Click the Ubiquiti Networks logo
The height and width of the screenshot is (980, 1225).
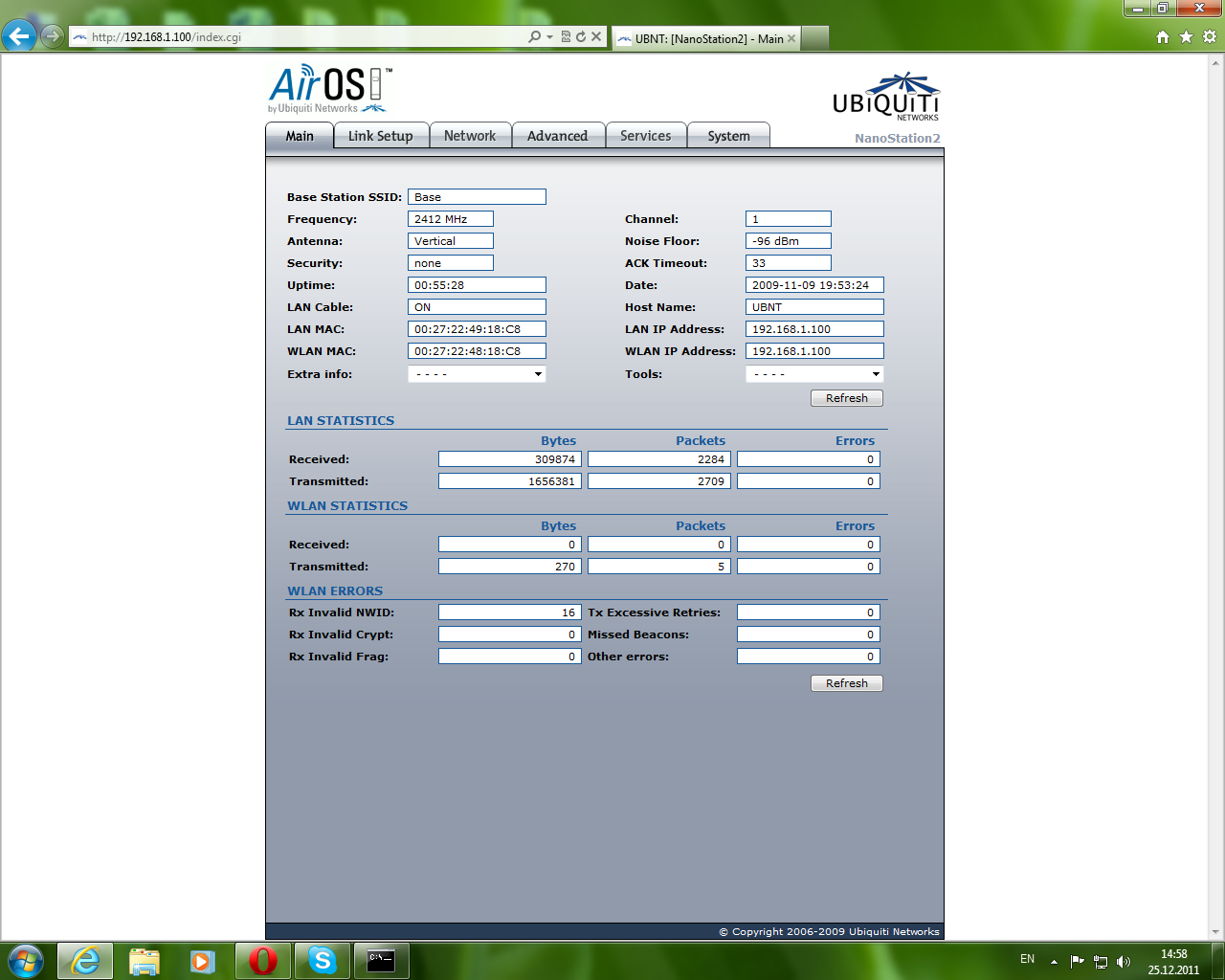click(x=885, y=97)
